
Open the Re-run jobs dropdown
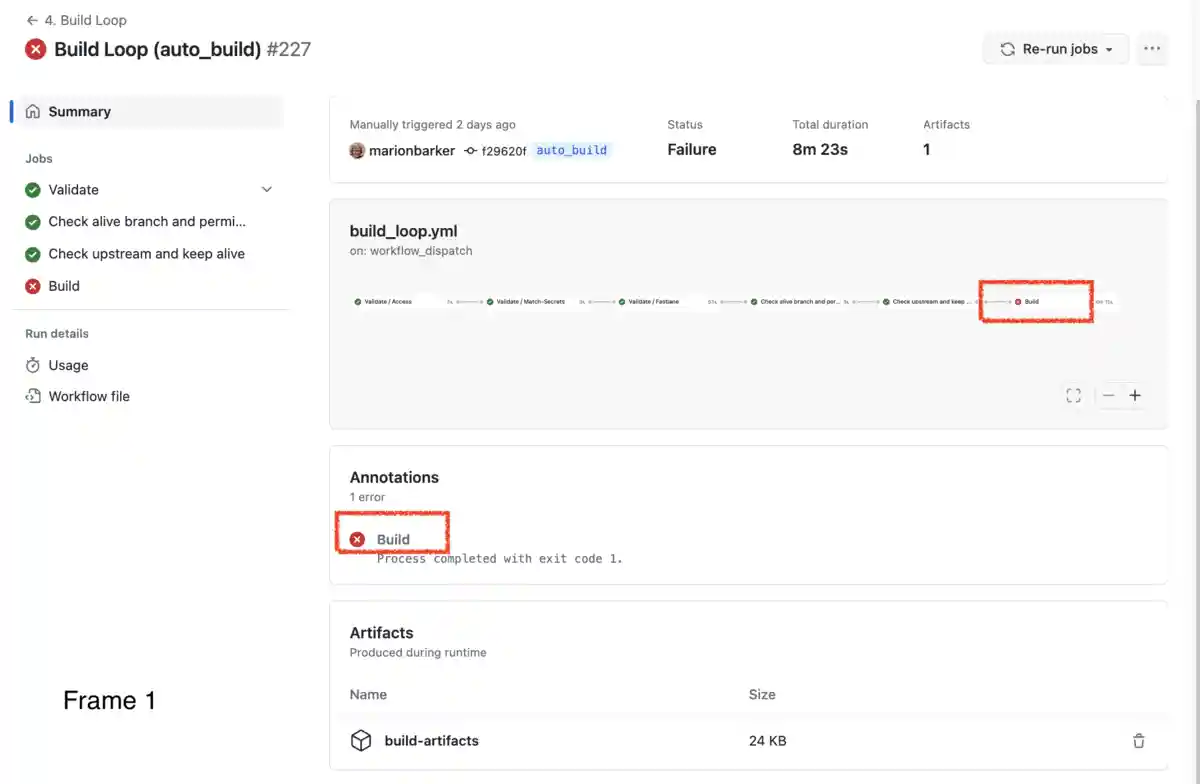(1057, 49)
